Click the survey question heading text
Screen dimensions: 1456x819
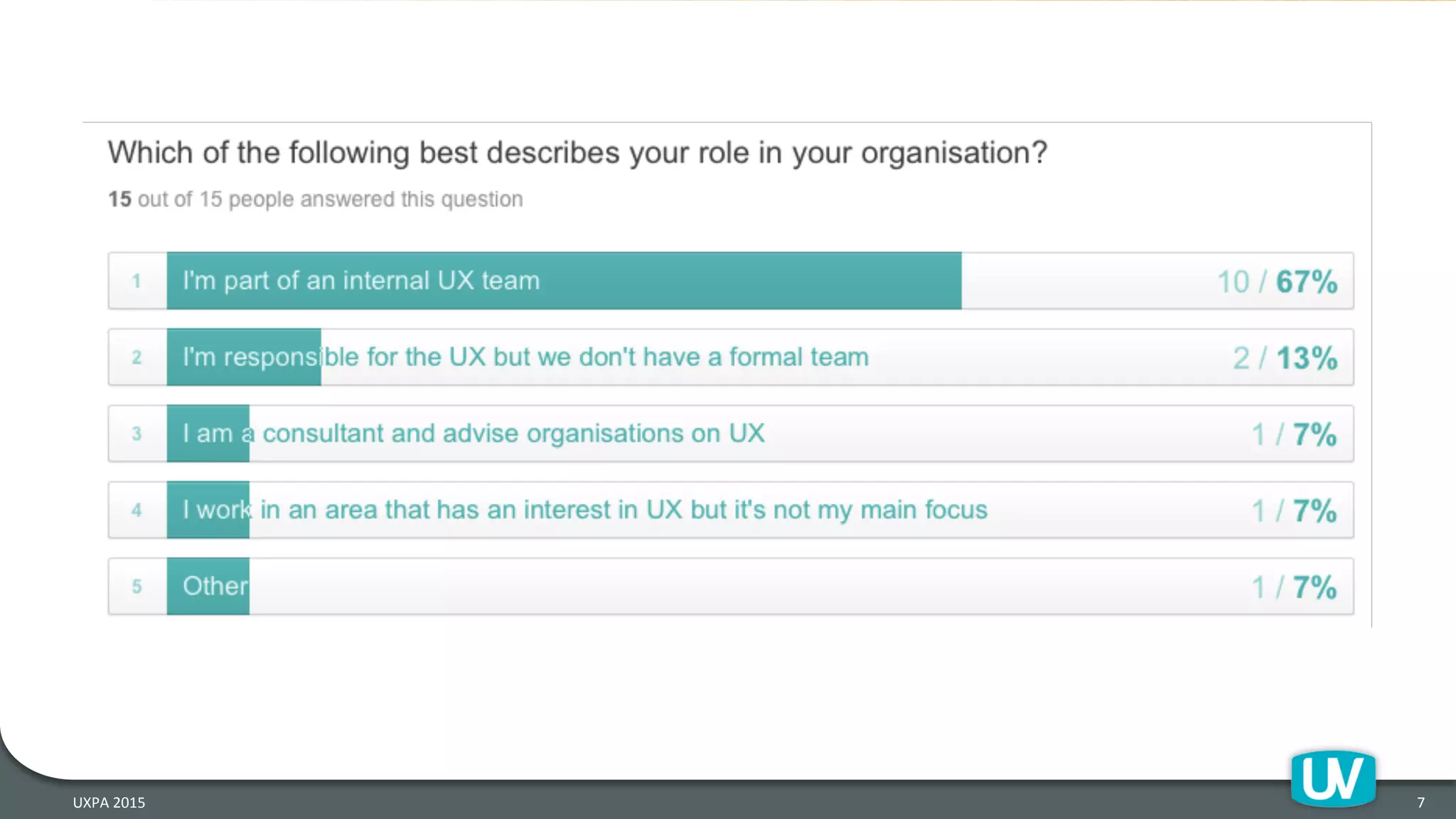(577, 153)
